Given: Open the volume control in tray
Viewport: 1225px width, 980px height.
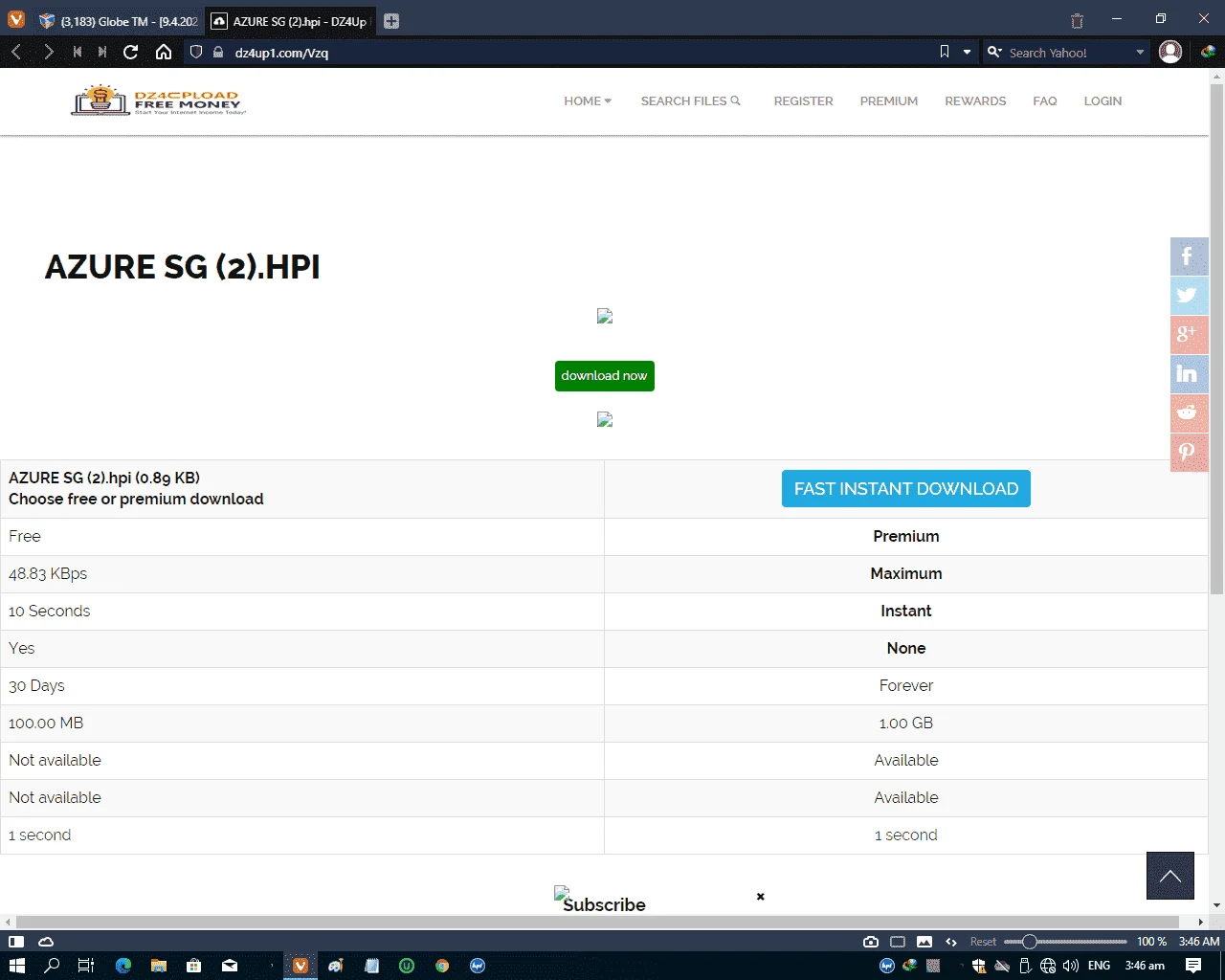Looking at the screenshot, I should 1071,966.
